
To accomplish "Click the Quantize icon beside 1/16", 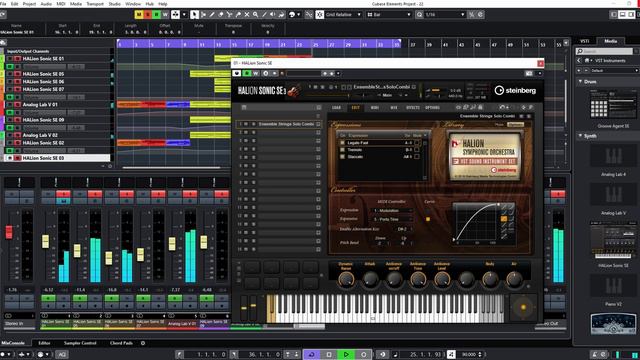I will click(x=419, y=15).
